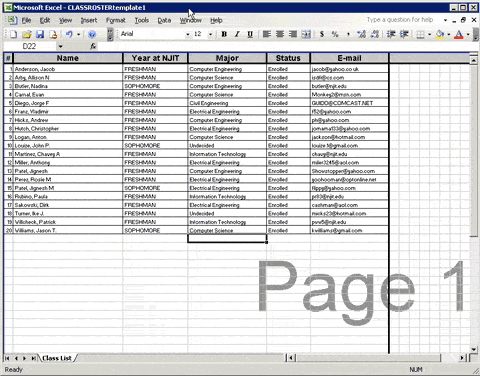480x376 pixels.
Task: Toggle Bold formatting
Action: pyautogui.click(x=224, y=34)
